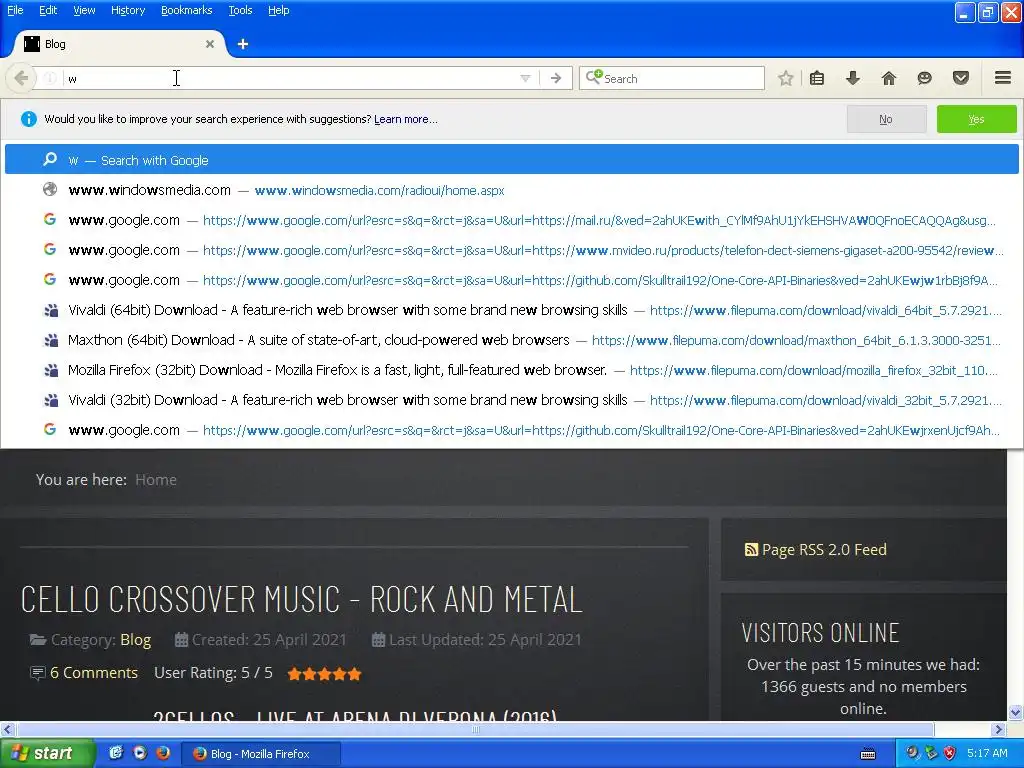Launch Internet Explorer from Quick Launch
The height and width of the screenshot is (768, 1024).
tap(116, 753)
